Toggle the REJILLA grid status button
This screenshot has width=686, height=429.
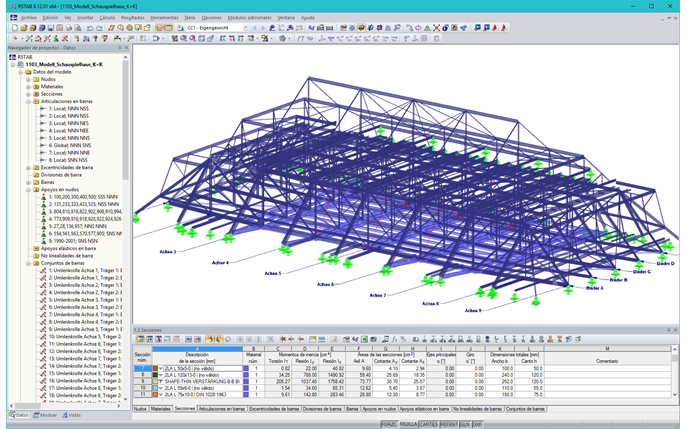[408, 425]
